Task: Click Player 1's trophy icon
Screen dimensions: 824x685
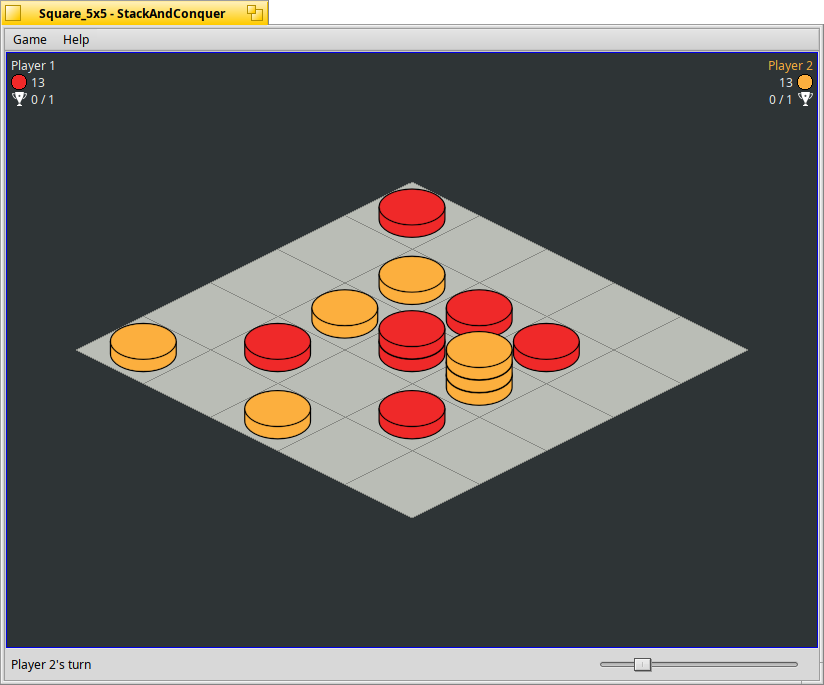Action: click(x=19, y=99)
